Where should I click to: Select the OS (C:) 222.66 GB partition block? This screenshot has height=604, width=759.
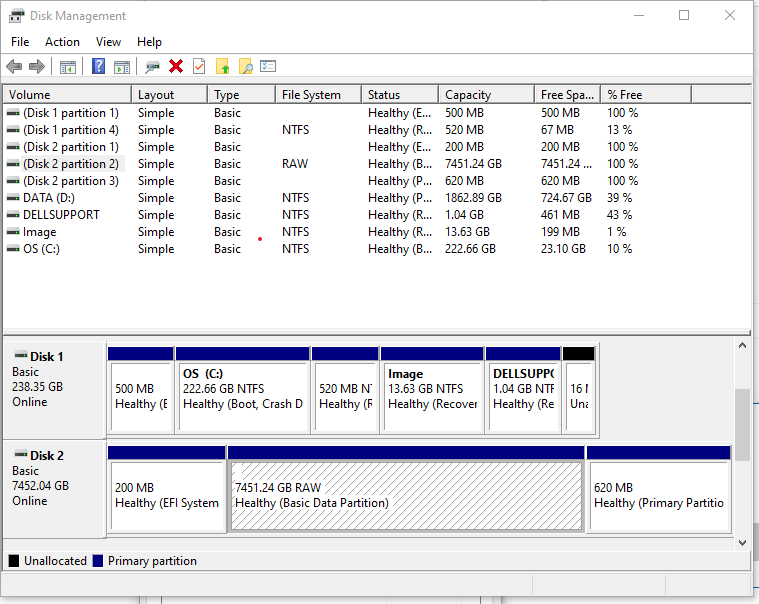coord(243,390)
